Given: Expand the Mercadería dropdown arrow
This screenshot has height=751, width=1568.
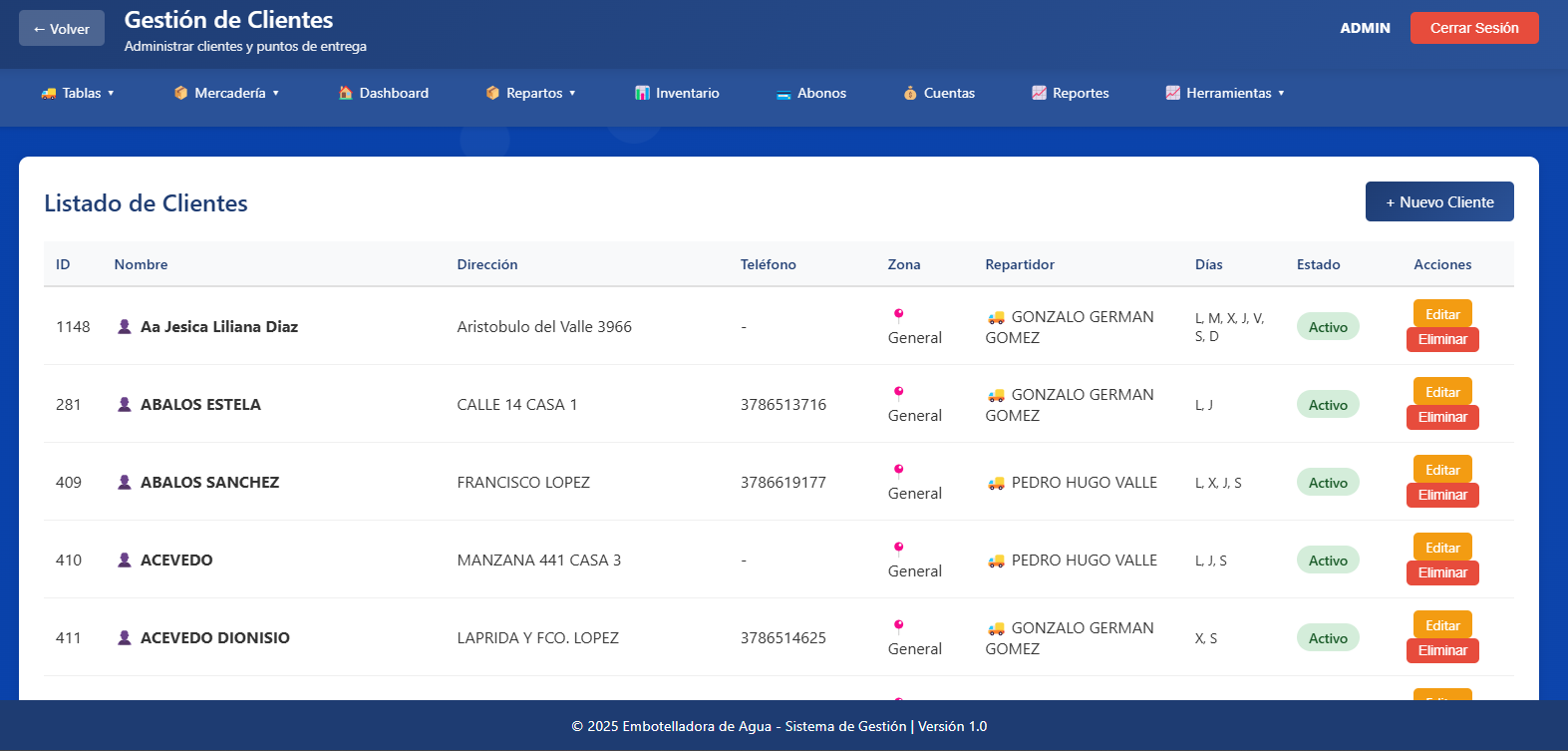Looking at the screenshot, I should [x=275, y=93].
